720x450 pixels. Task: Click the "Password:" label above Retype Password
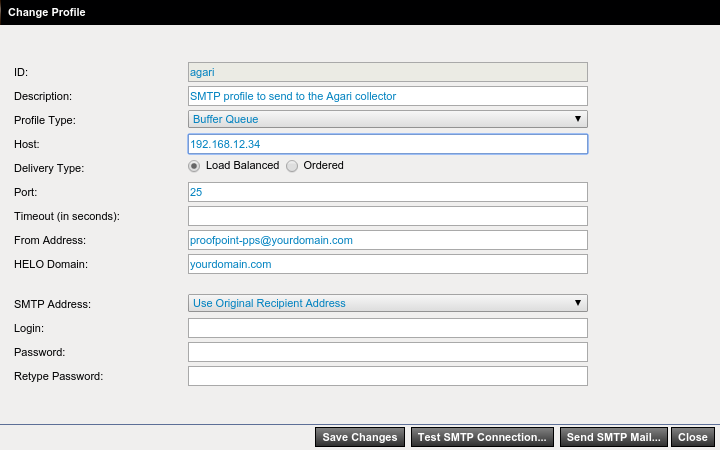(39, 353)
